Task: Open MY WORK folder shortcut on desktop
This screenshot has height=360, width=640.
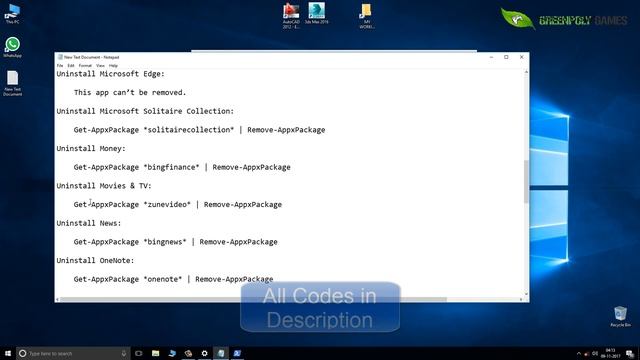Action: pos(367,16)
